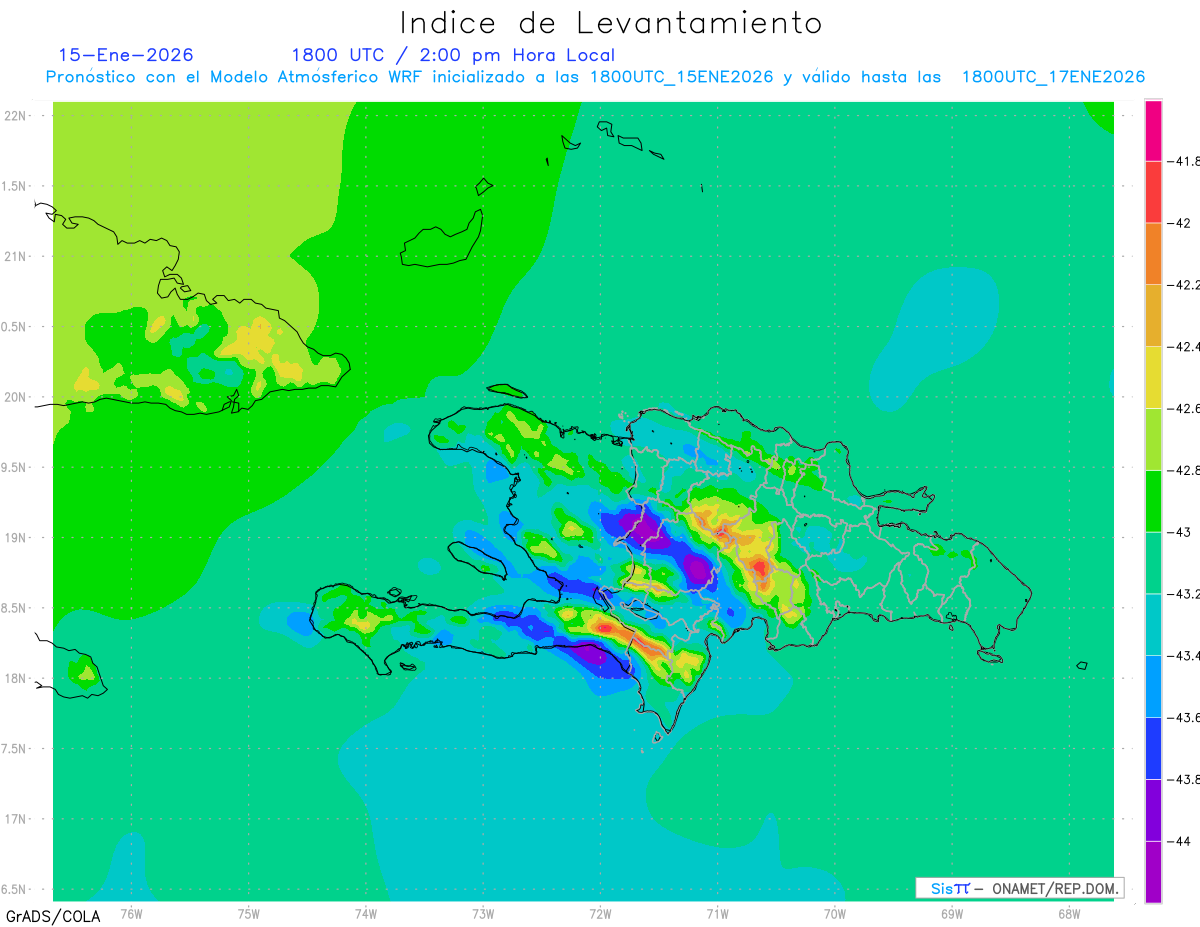Click the longitude label '72W'
Image resolution: width=1200 pixels, height=927 pixels.
click(x=600, y=913)
